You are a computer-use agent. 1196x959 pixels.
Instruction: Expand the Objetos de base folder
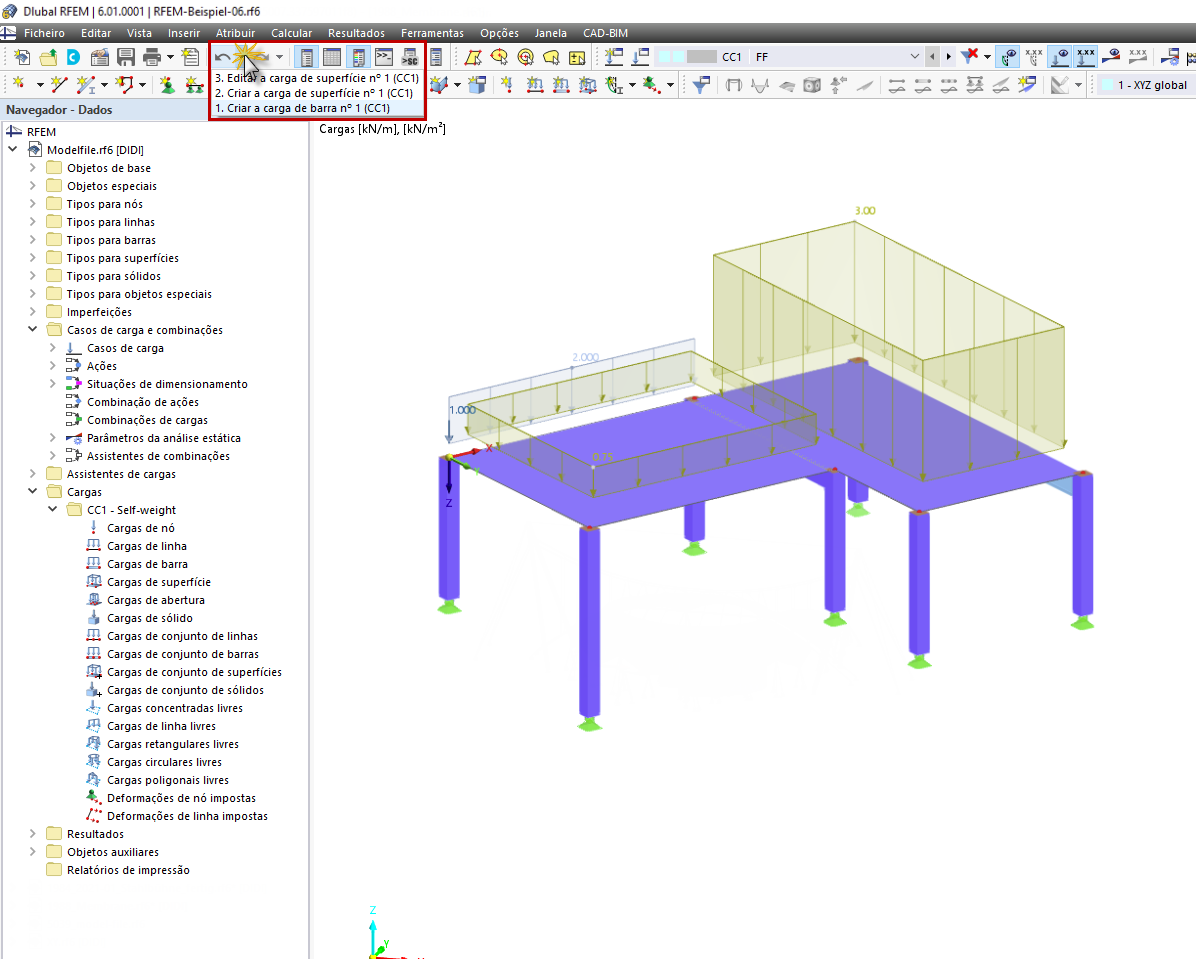point(33,167)
